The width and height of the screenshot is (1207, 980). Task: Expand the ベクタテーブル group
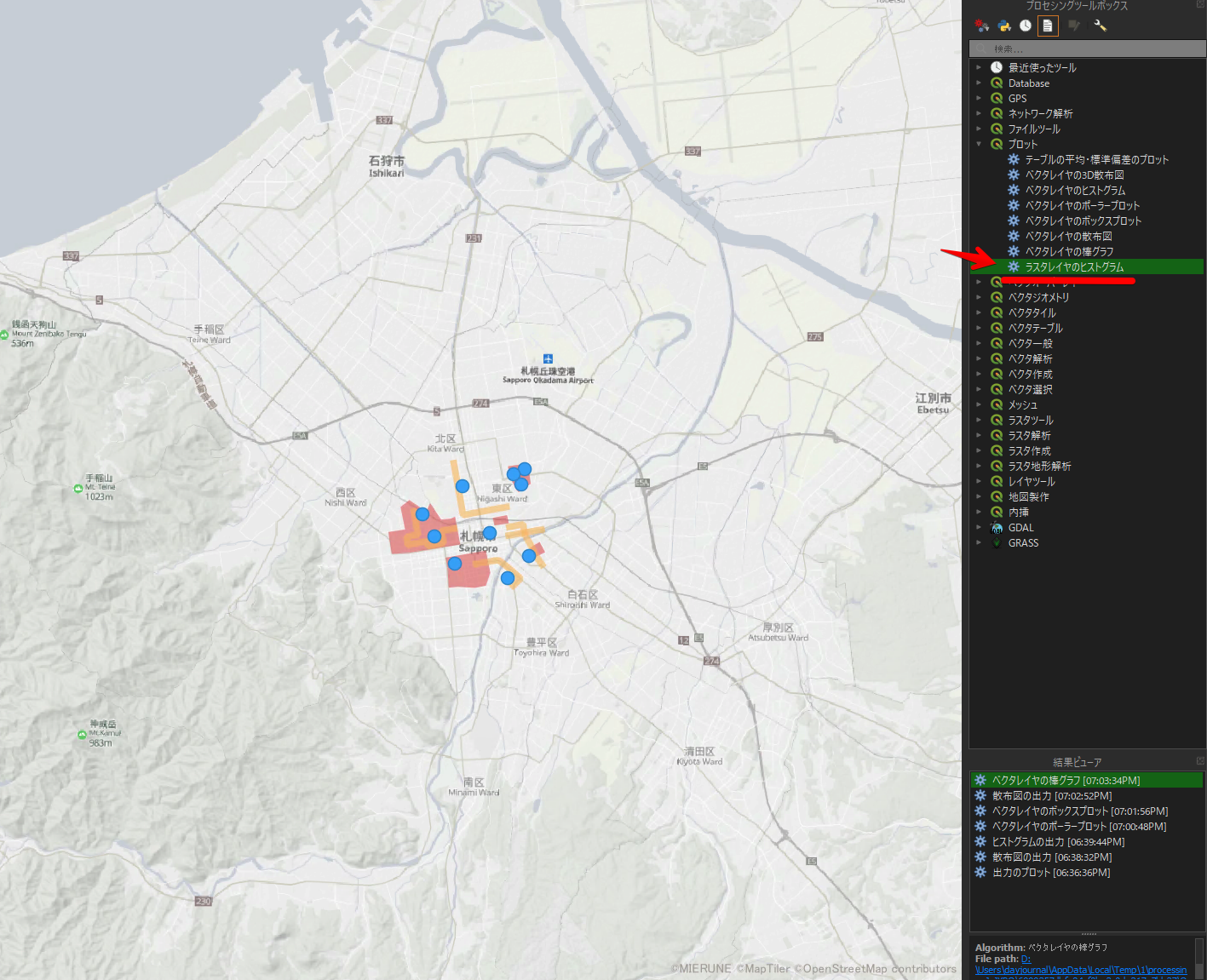pyautogui.click(x=979, y=328)
